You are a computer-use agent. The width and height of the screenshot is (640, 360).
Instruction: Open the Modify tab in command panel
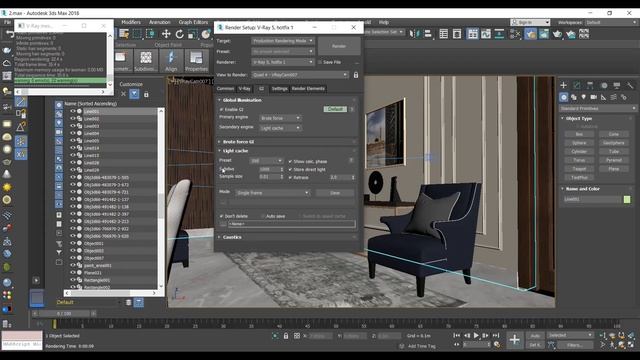click(577, 85)
